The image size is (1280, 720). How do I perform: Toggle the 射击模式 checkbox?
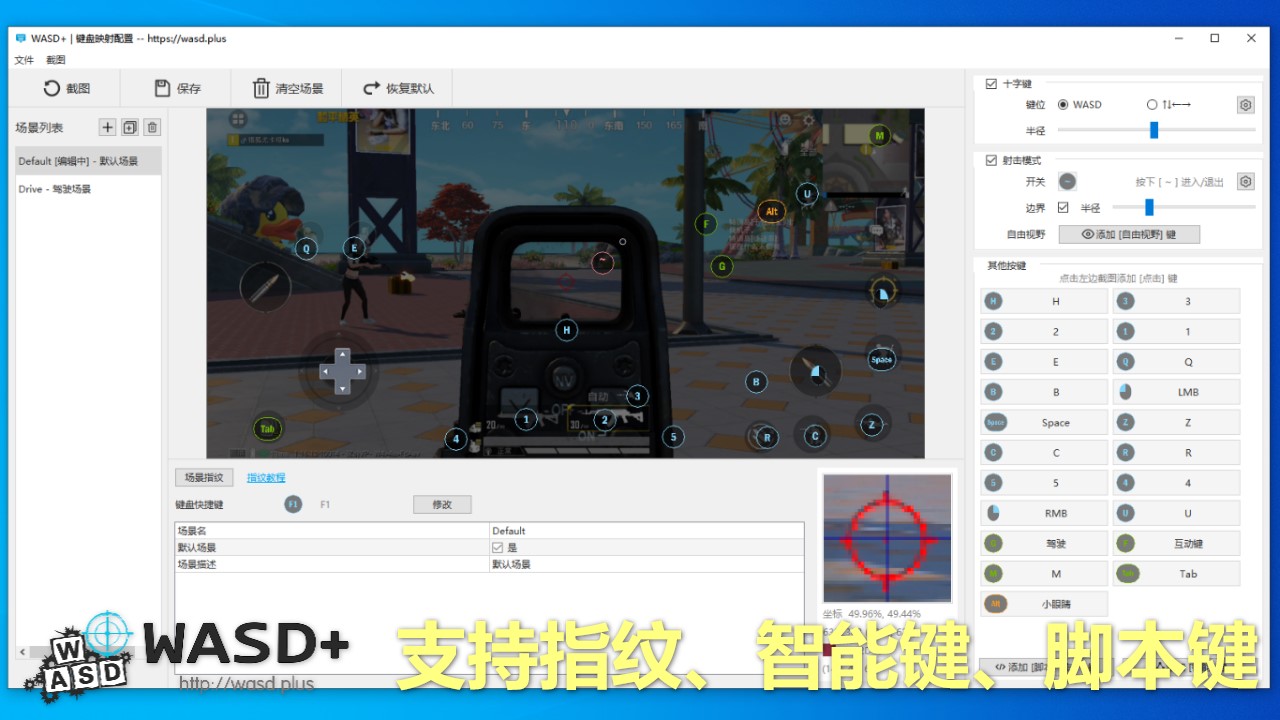pyautogui.click(x=991, y=160)
